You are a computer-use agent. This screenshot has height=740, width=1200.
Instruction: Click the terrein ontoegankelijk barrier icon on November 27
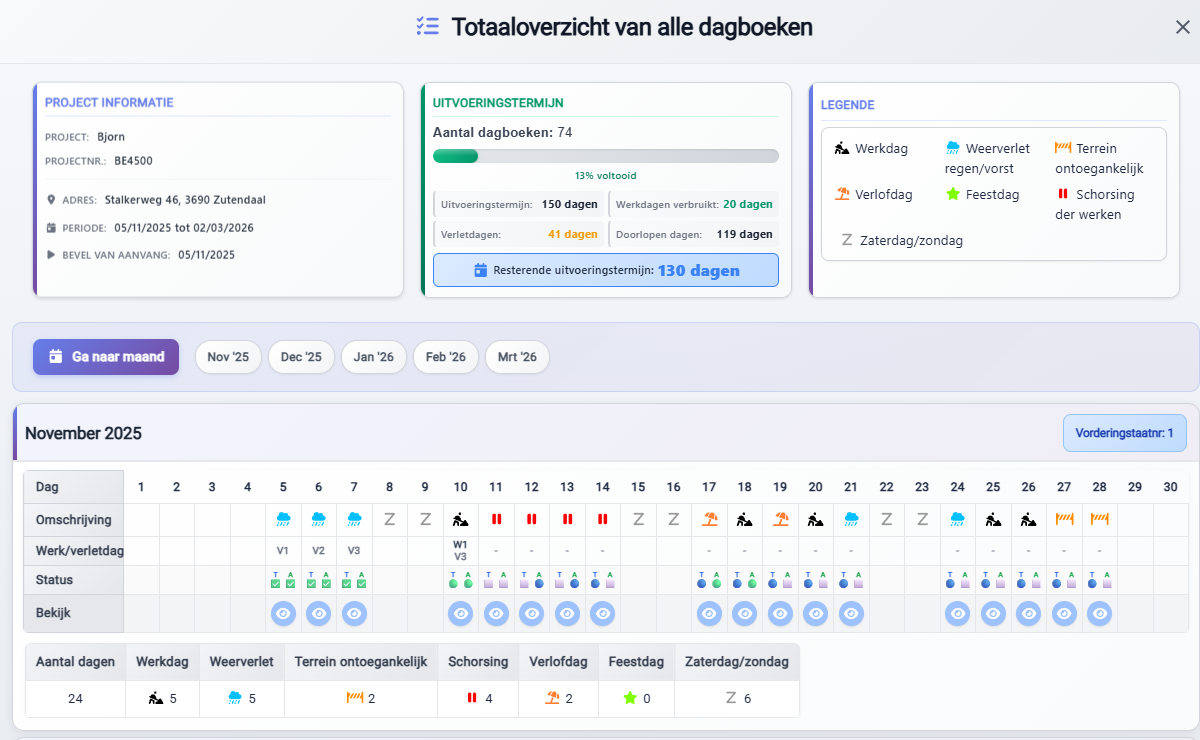1063,519
